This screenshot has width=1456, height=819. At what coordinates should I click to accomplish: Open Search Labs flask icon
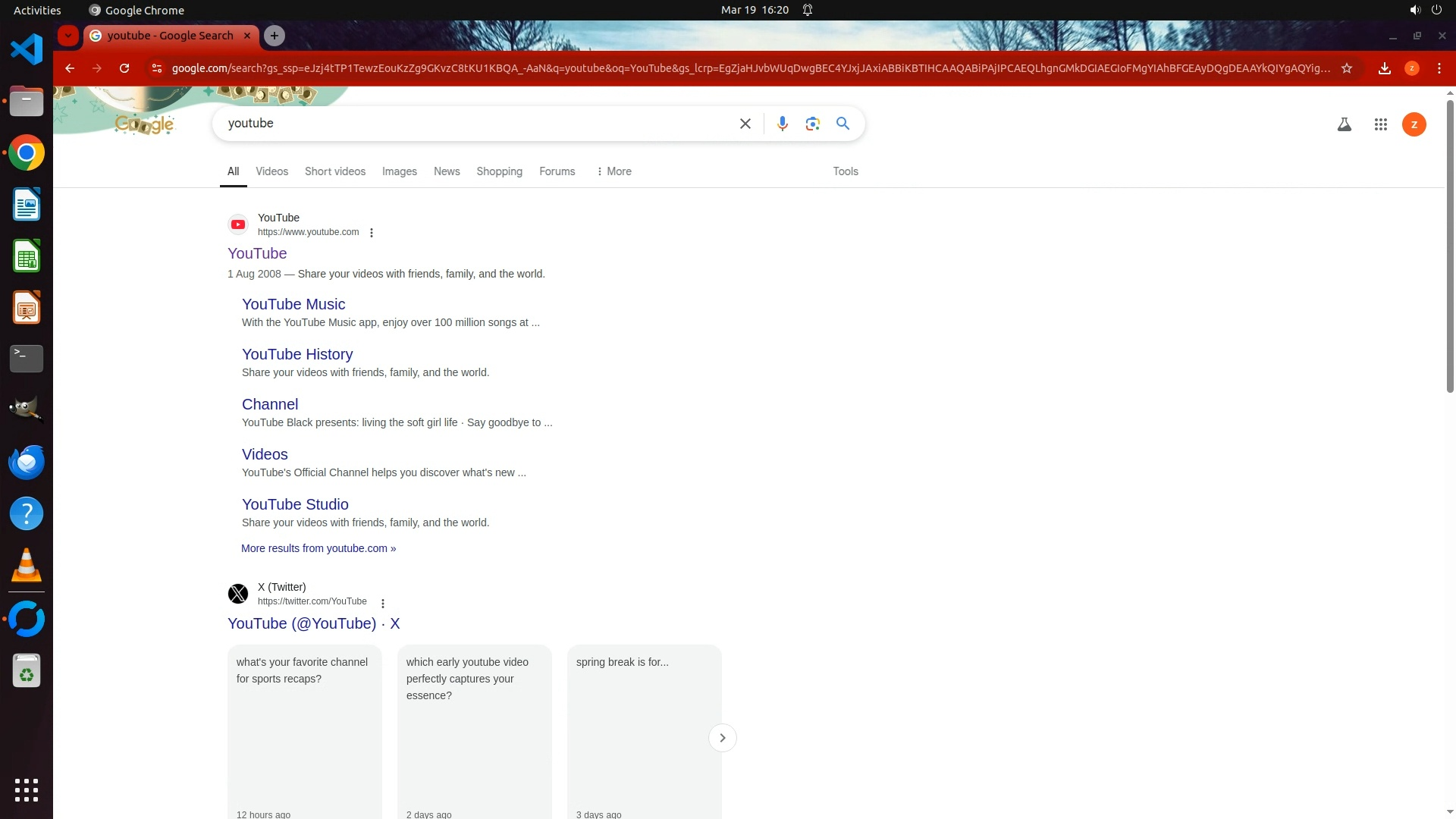pos(1344,124)
